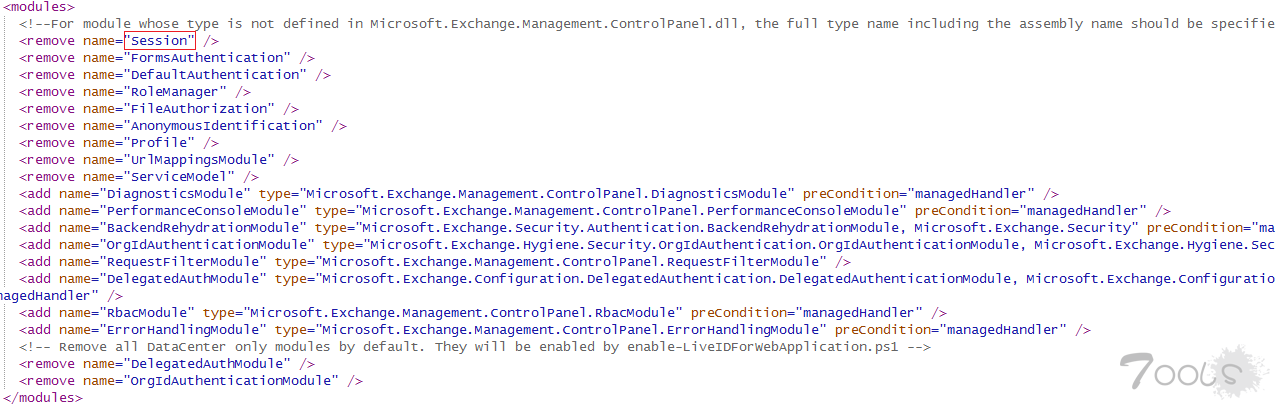Click the "FormsAuthentication" remove entry
Screen dimensions: 1275x405
(207, 58)
